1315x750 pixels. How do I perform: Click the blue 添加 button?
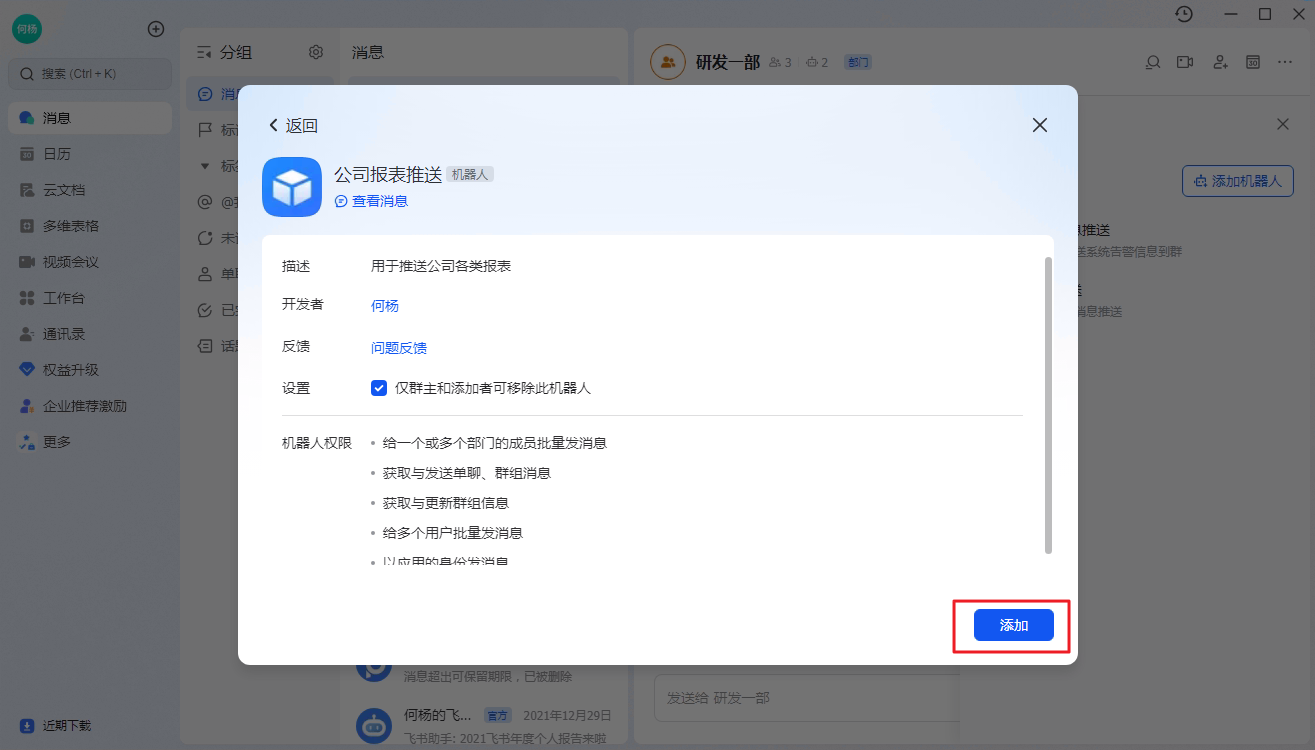[x=1013, y=625]
